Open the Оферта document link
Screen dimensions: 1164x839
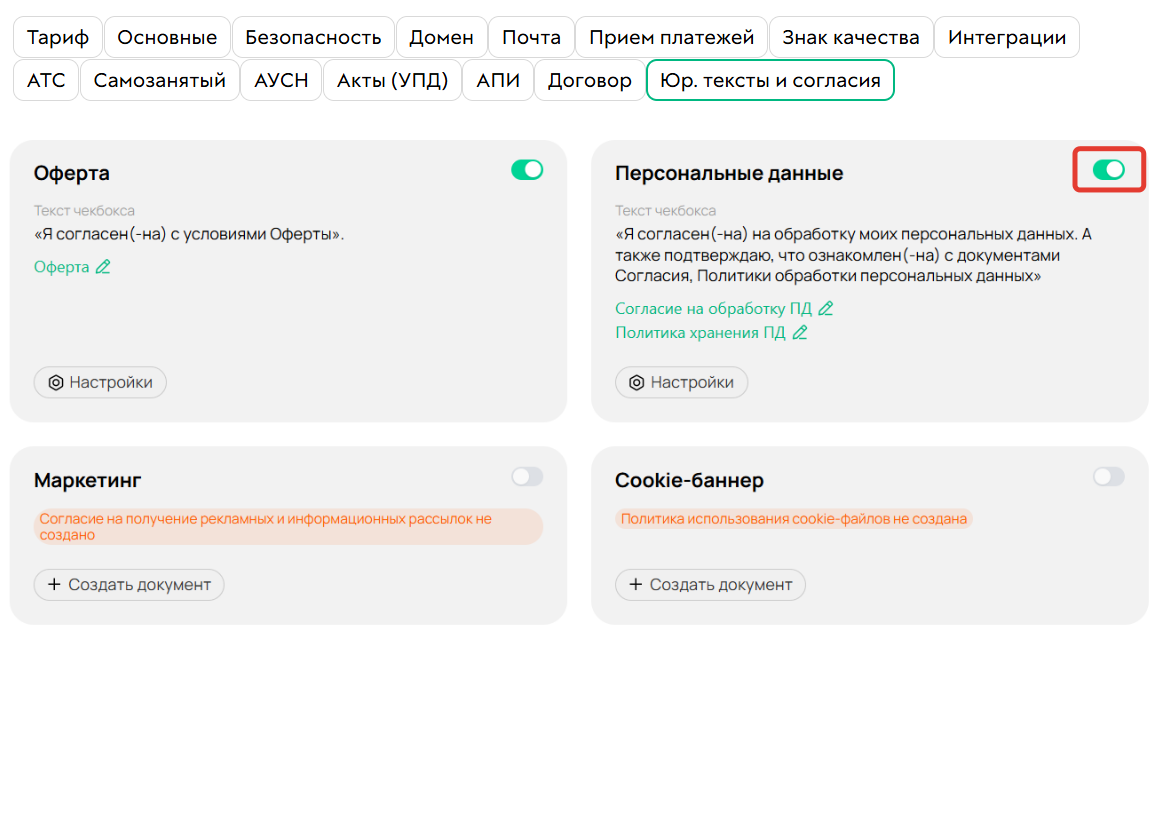62,267
